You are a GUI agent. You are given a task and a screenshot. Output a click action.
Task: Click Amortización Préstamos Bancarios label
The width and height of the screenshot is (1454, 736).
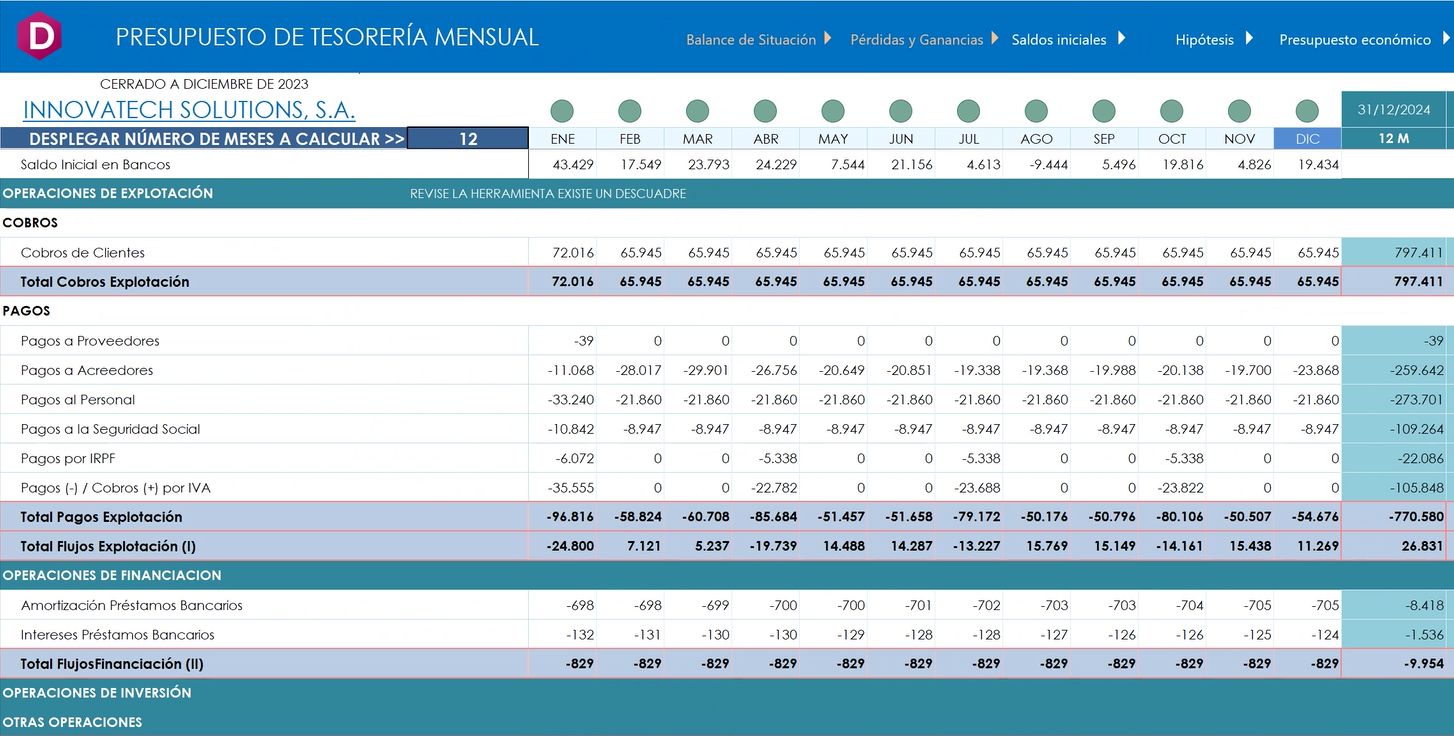tap(132, 605)
